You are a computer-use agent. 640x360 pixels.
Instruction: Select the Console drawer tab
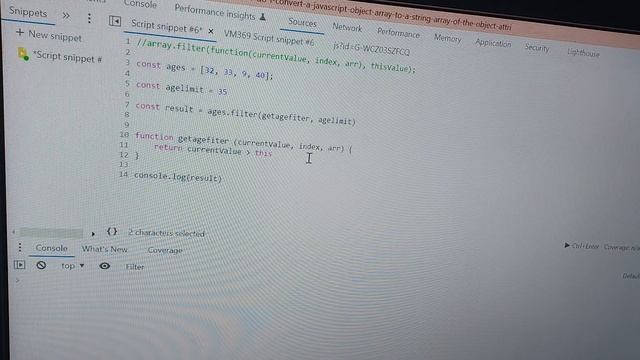tap(51, 248)
